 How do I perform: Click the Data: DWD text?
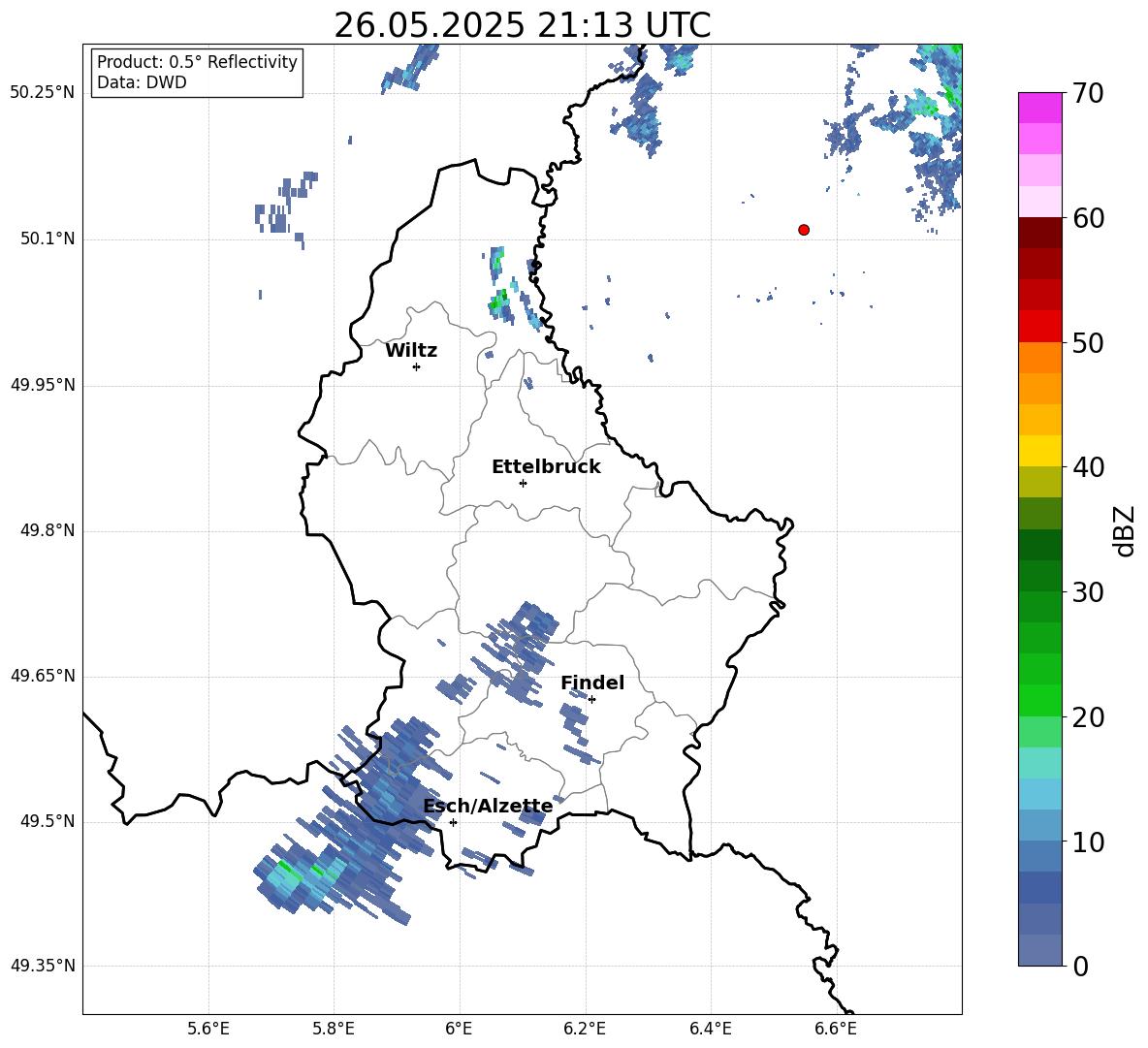pos(142,82)
